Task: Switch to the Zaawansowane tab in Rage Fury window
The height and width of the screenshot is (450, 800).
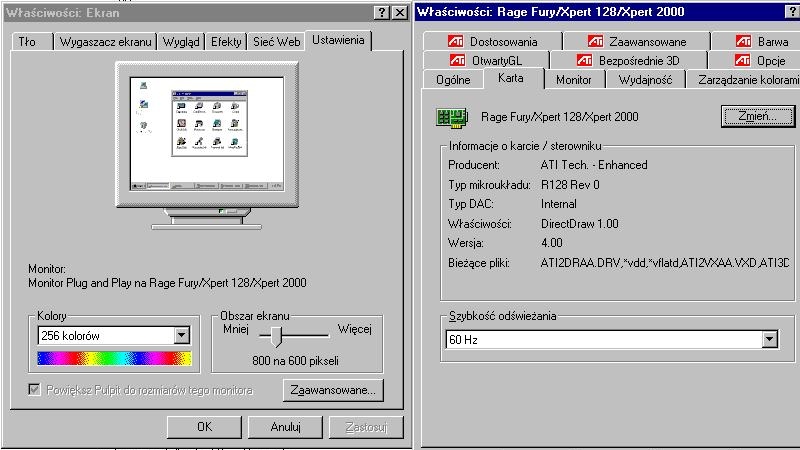Action: 637,41
